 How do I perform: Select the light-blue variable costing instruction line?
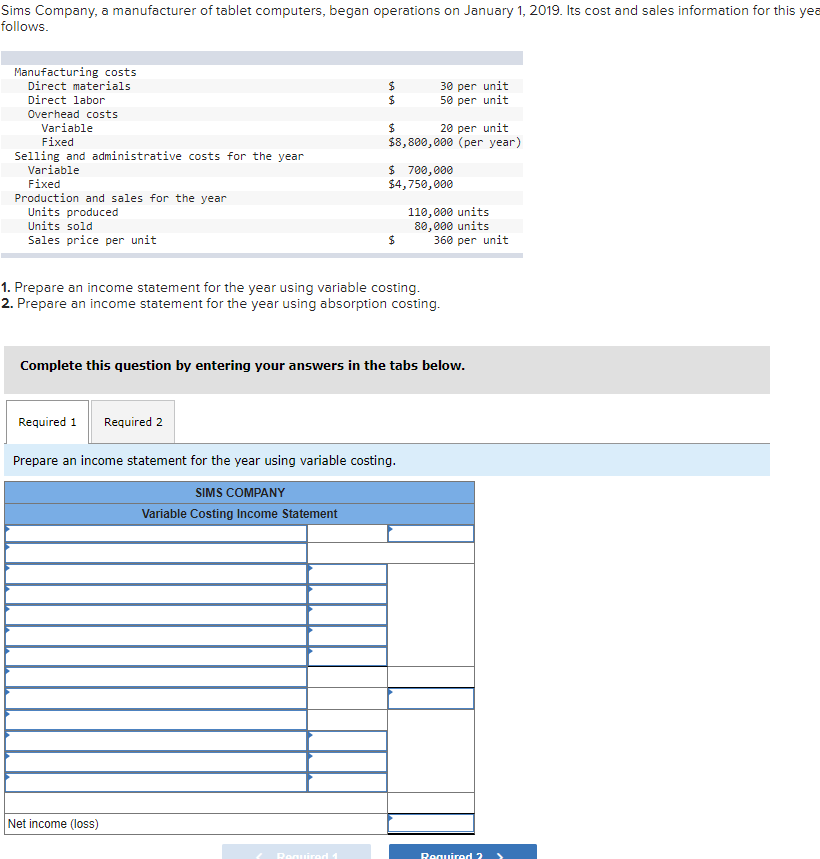click(387, 460)
